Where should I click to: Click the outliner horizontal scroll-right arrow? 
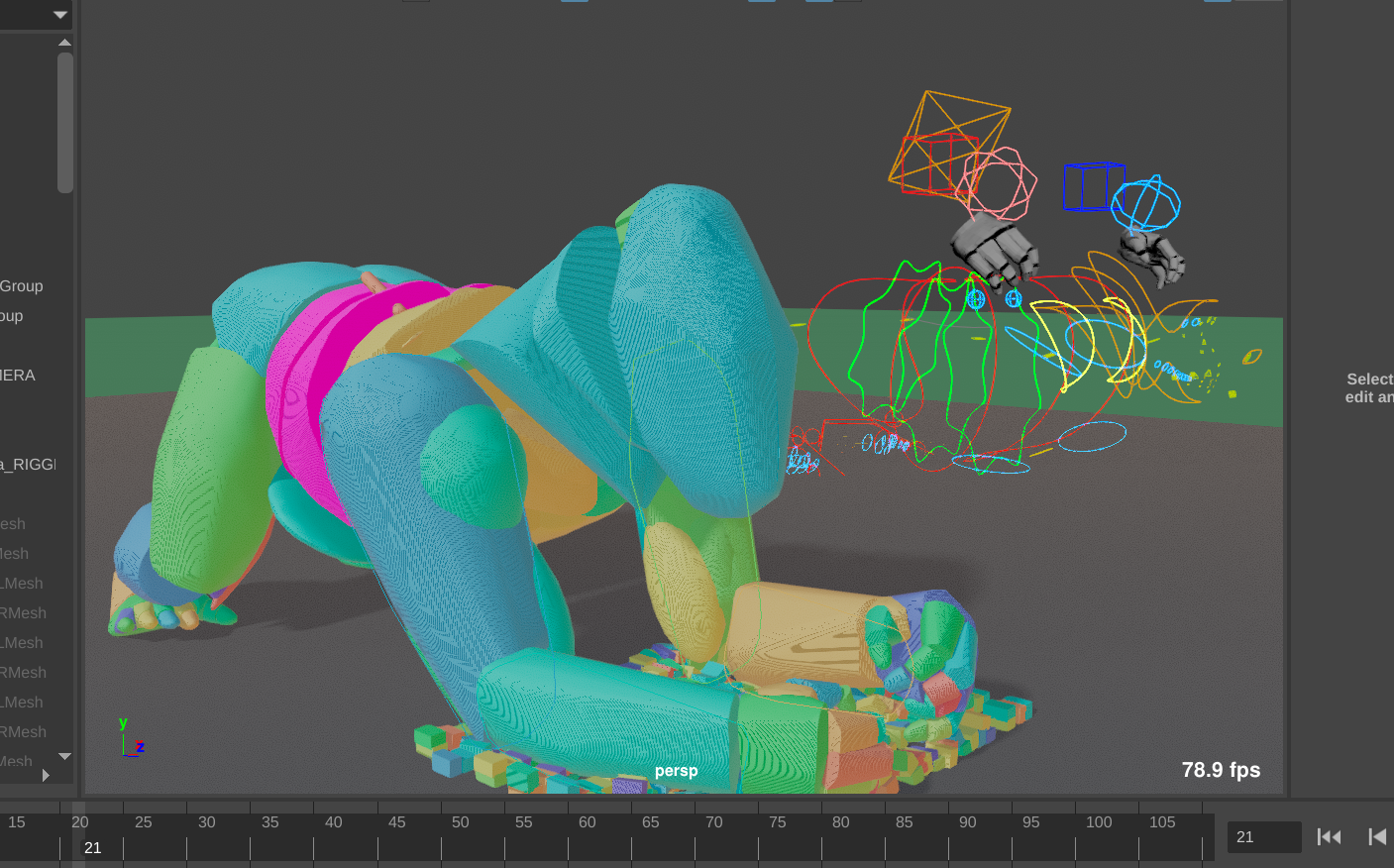tap(46, 775)
